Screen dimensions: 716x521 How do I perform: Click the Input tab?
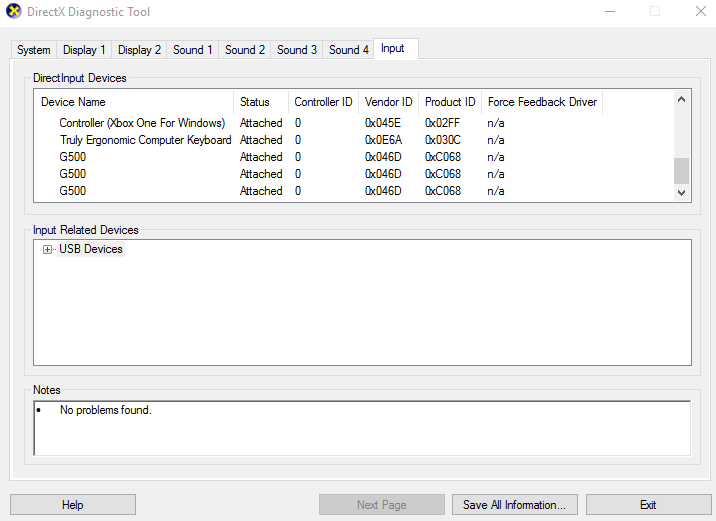(396, 48)
